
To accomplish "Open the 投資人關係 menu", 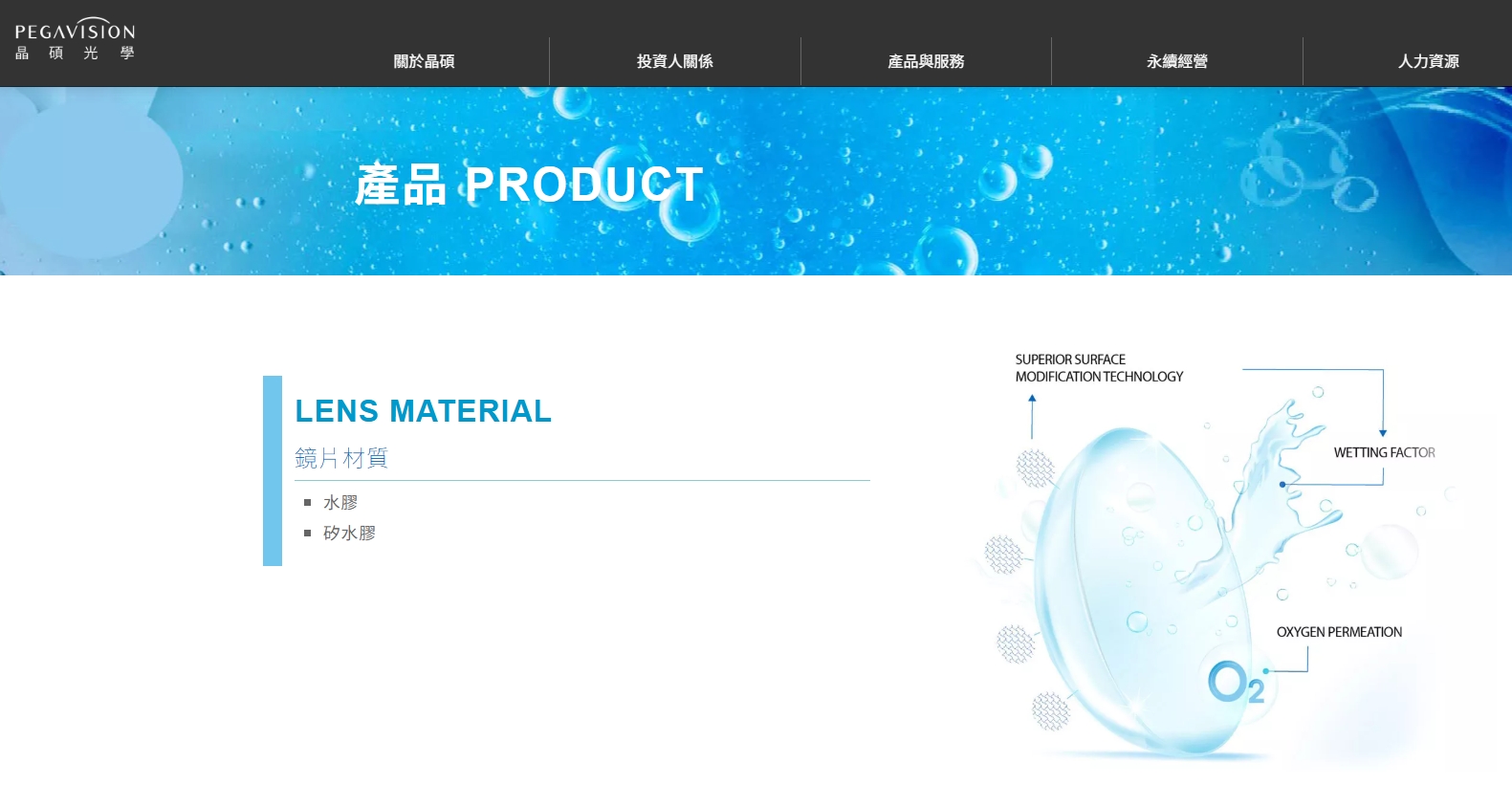I will coord(675,61).
